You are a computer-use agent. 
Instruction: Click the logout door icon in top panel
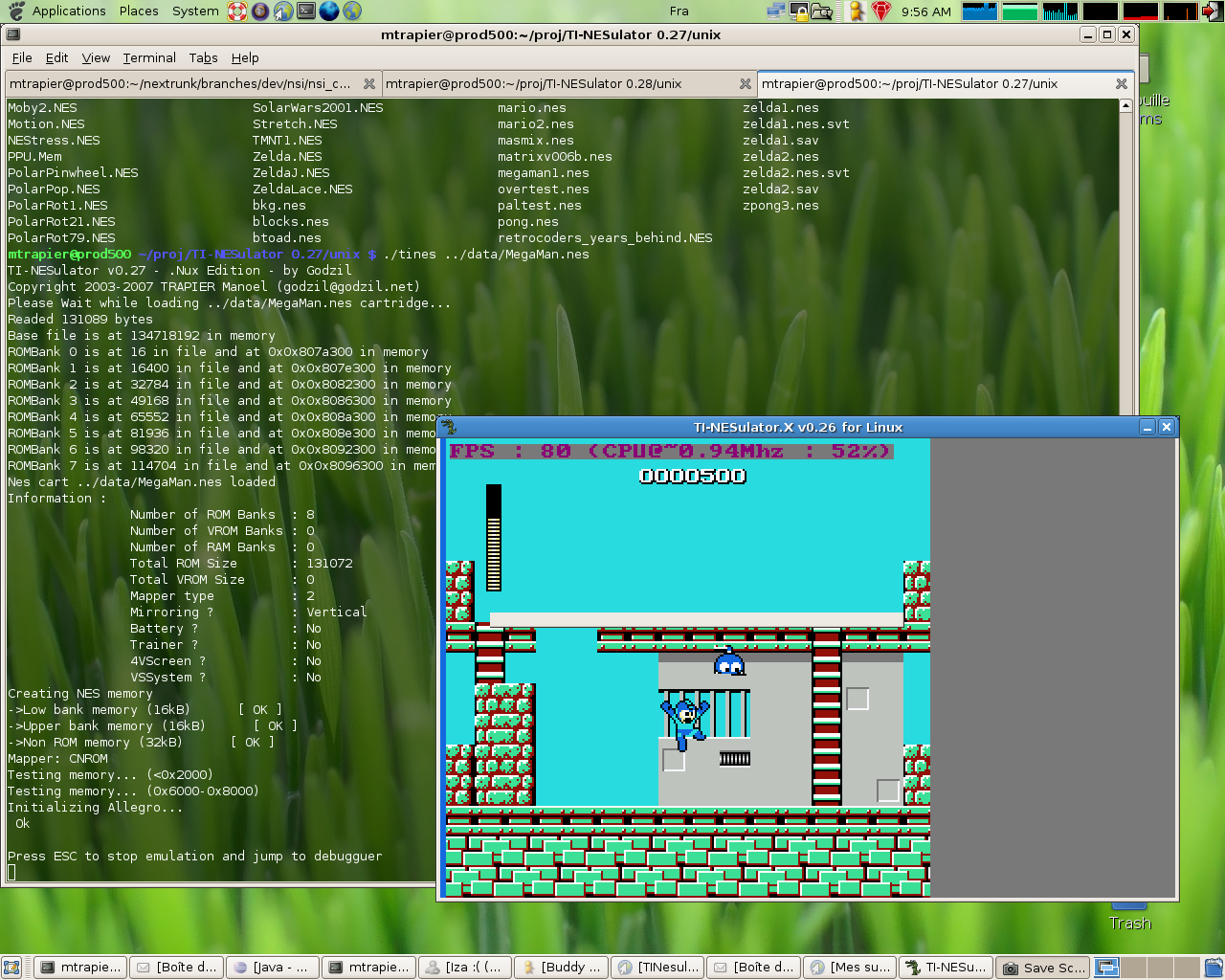click(1213, 11)
